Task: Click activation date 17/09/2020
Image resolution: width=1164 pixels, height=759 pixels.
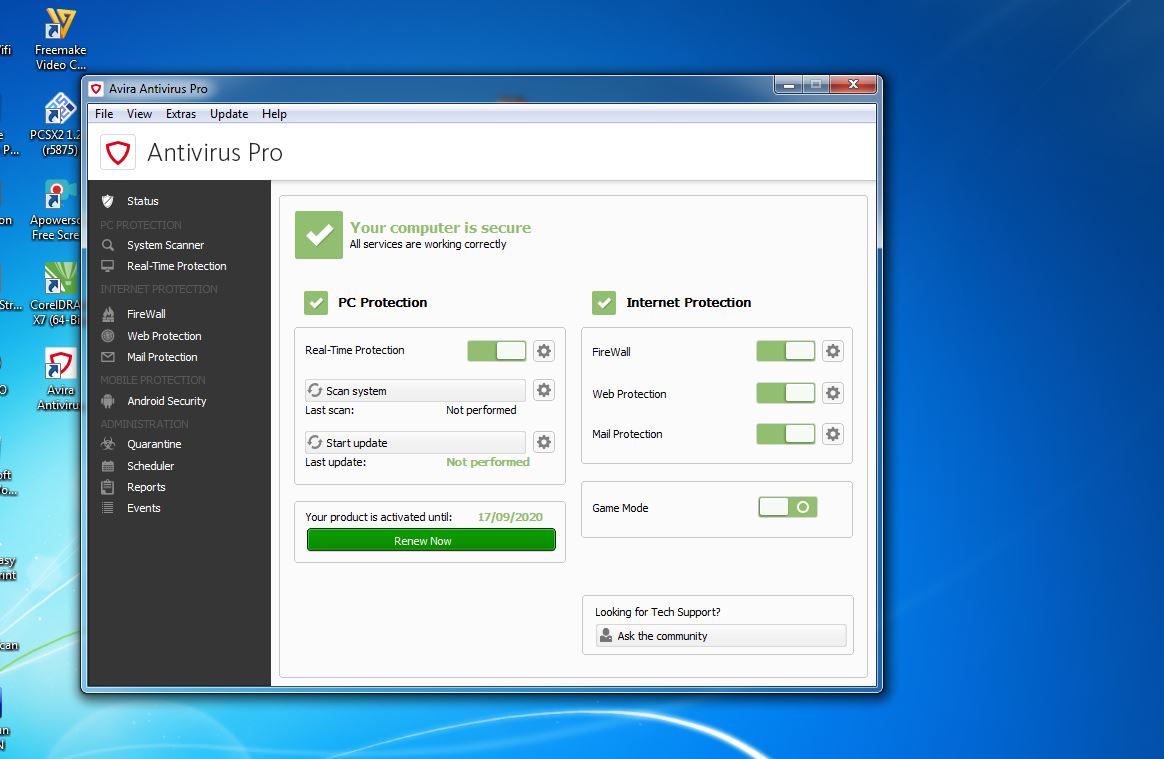Action: pyautogui.click(x=510, y=517)
